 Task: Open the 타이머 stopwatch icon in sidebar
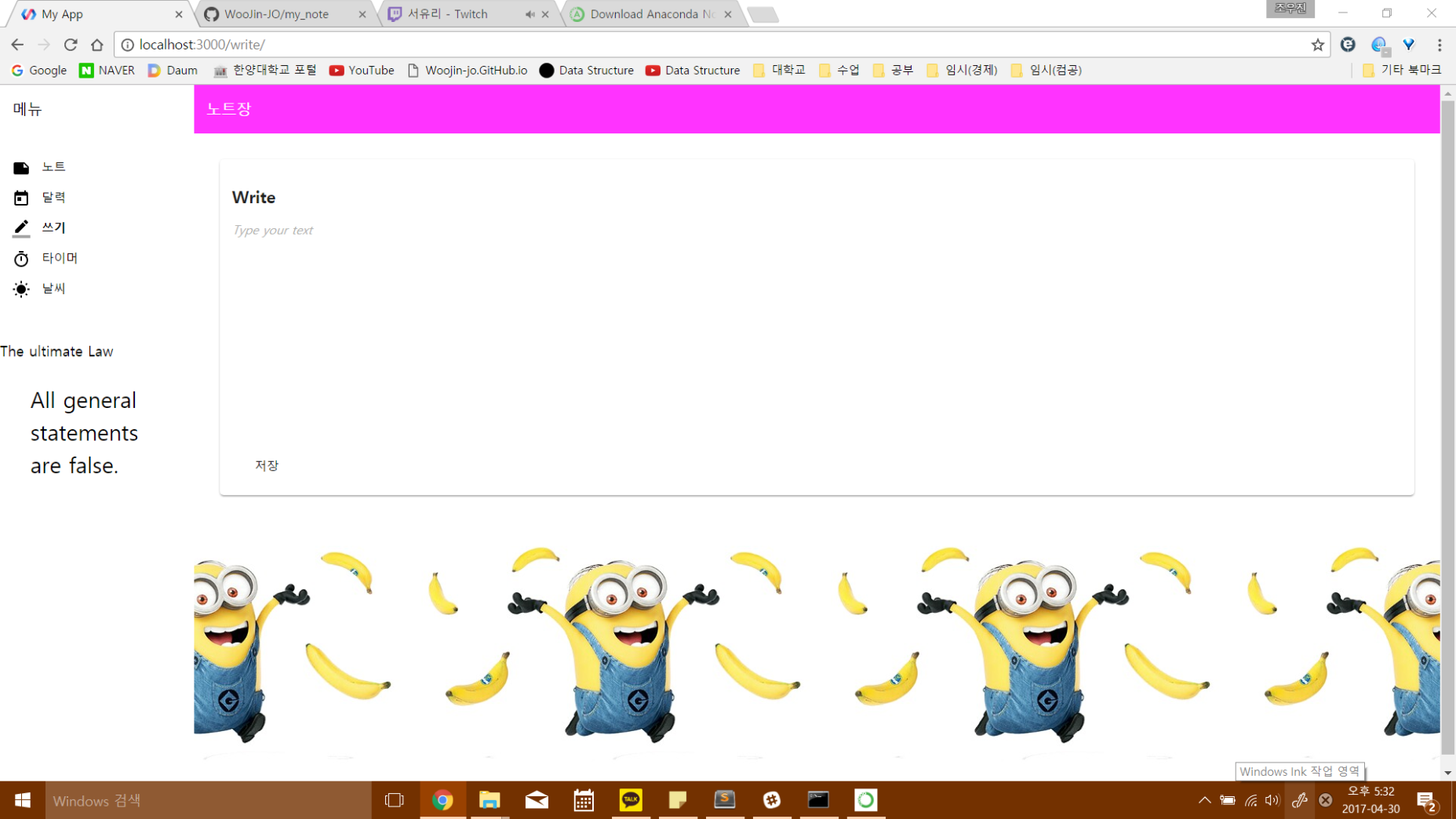[21, 259]
